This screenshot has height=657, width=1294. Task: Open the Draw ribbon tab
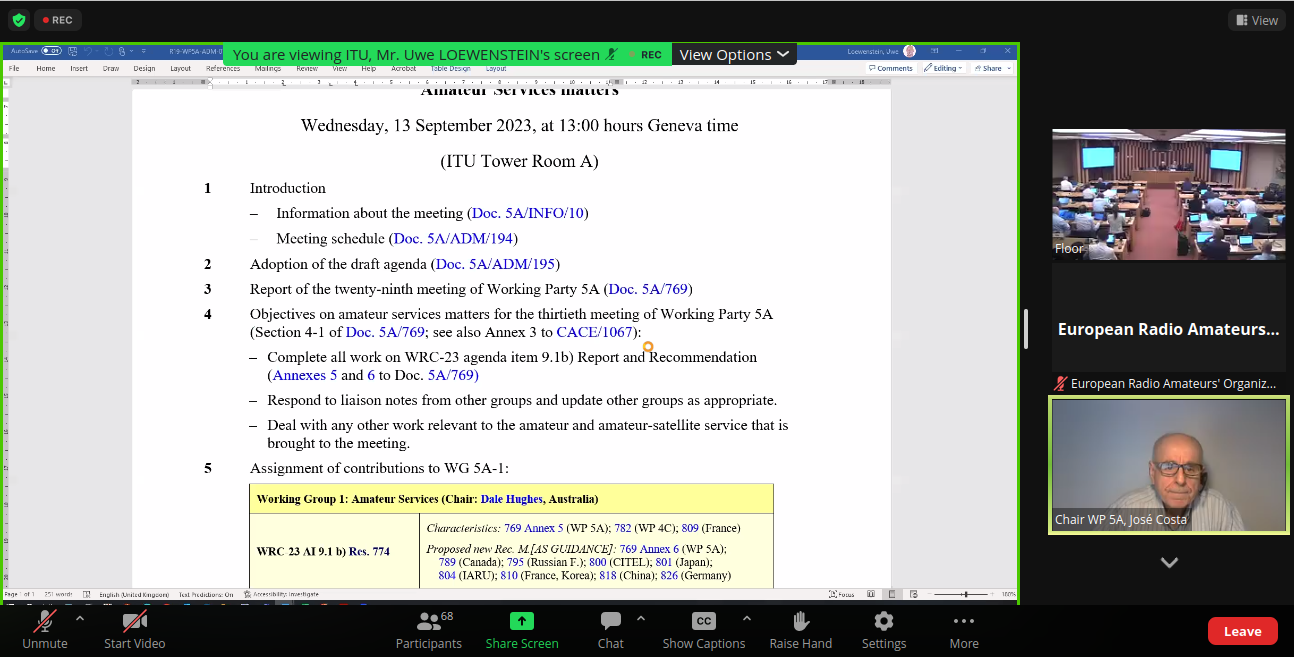[111, 69]
